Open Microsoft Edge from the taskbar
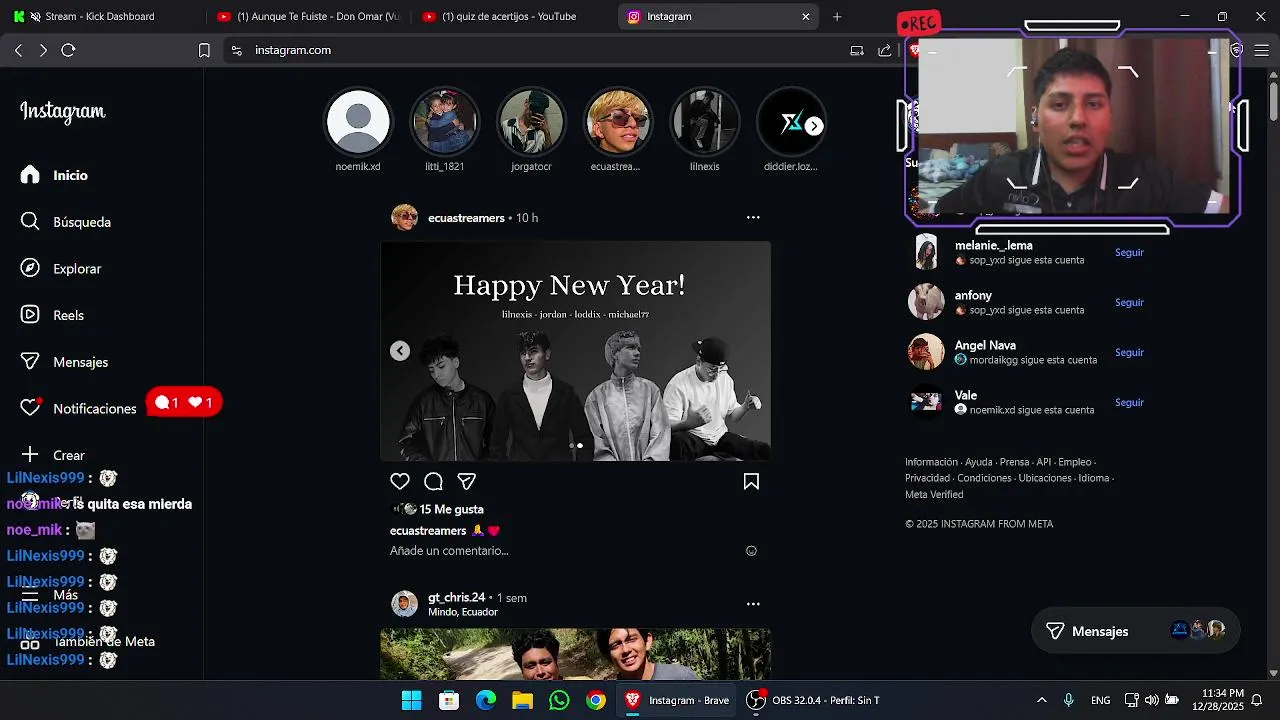This screenshot has height=720, width=1280. (485, 700)
